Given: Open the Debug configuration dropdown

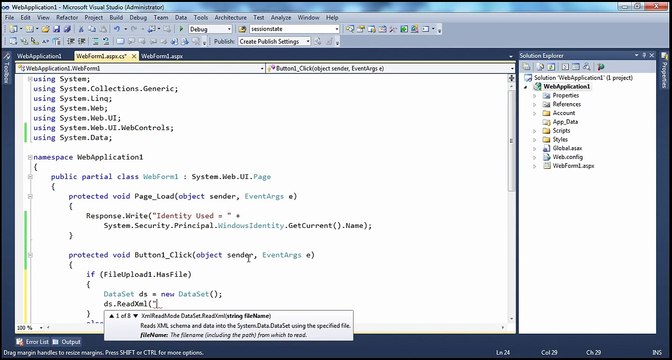Looking at the screenshot, I should 229,29.
